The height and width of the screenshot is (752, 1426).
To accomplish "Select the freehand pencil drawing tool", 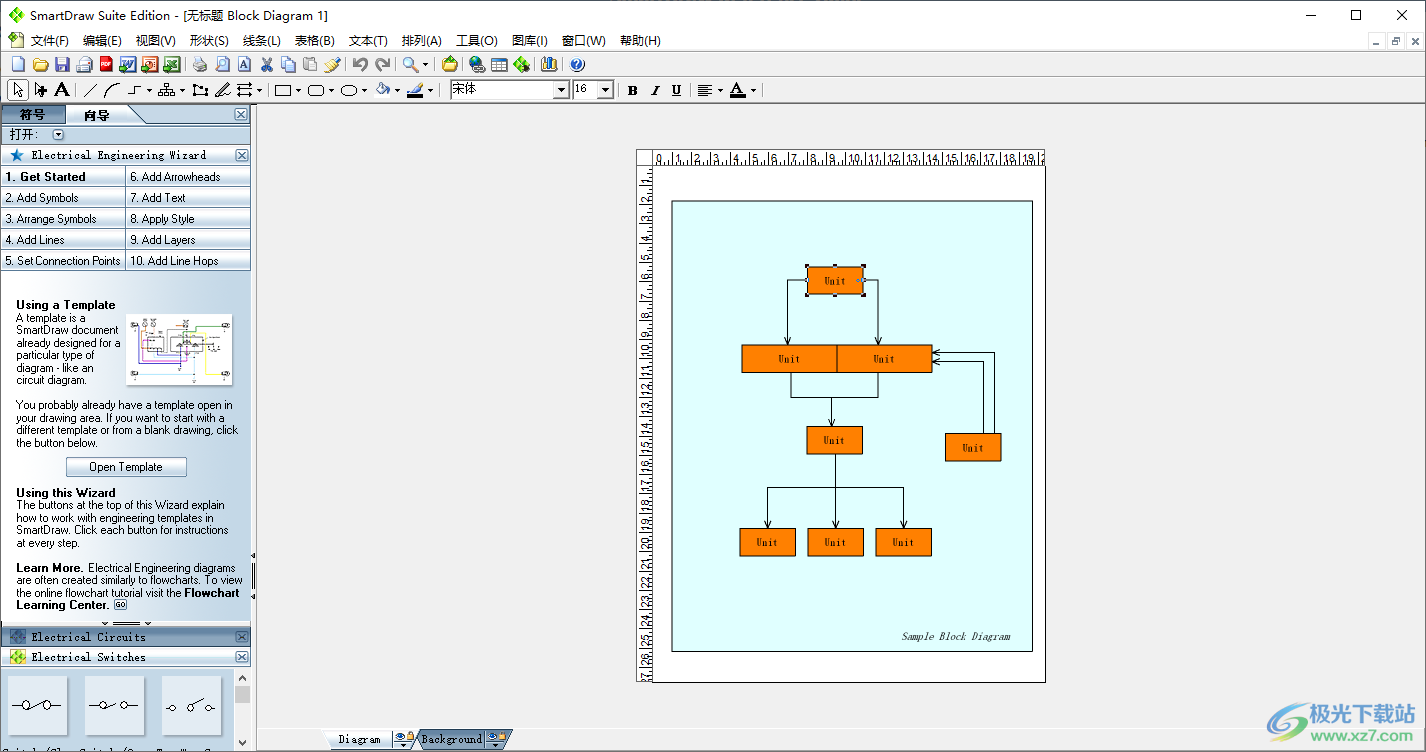I will (222, 90).
